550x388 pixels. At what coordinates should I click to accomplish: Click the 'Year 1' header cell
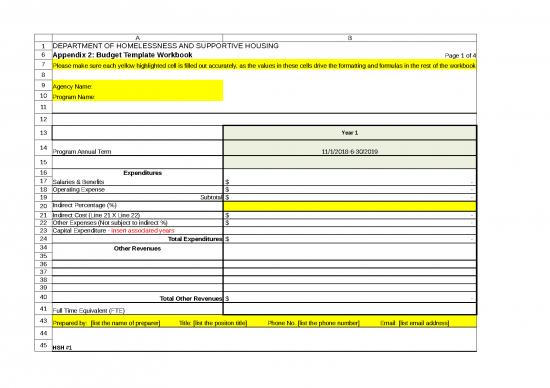coord(350,133)
